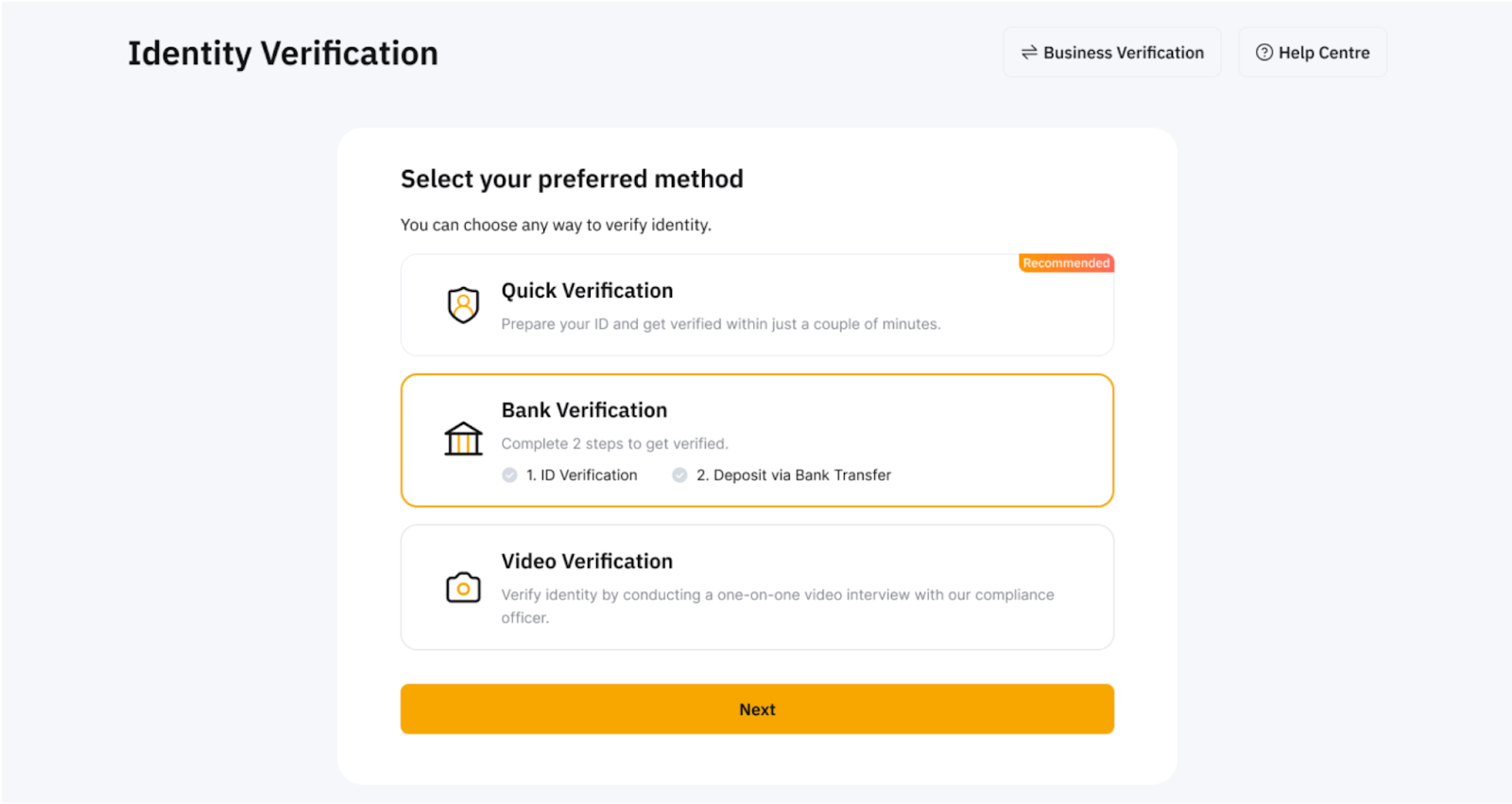
Task: Select the Quick Verification title
Action: coord(587,291)
